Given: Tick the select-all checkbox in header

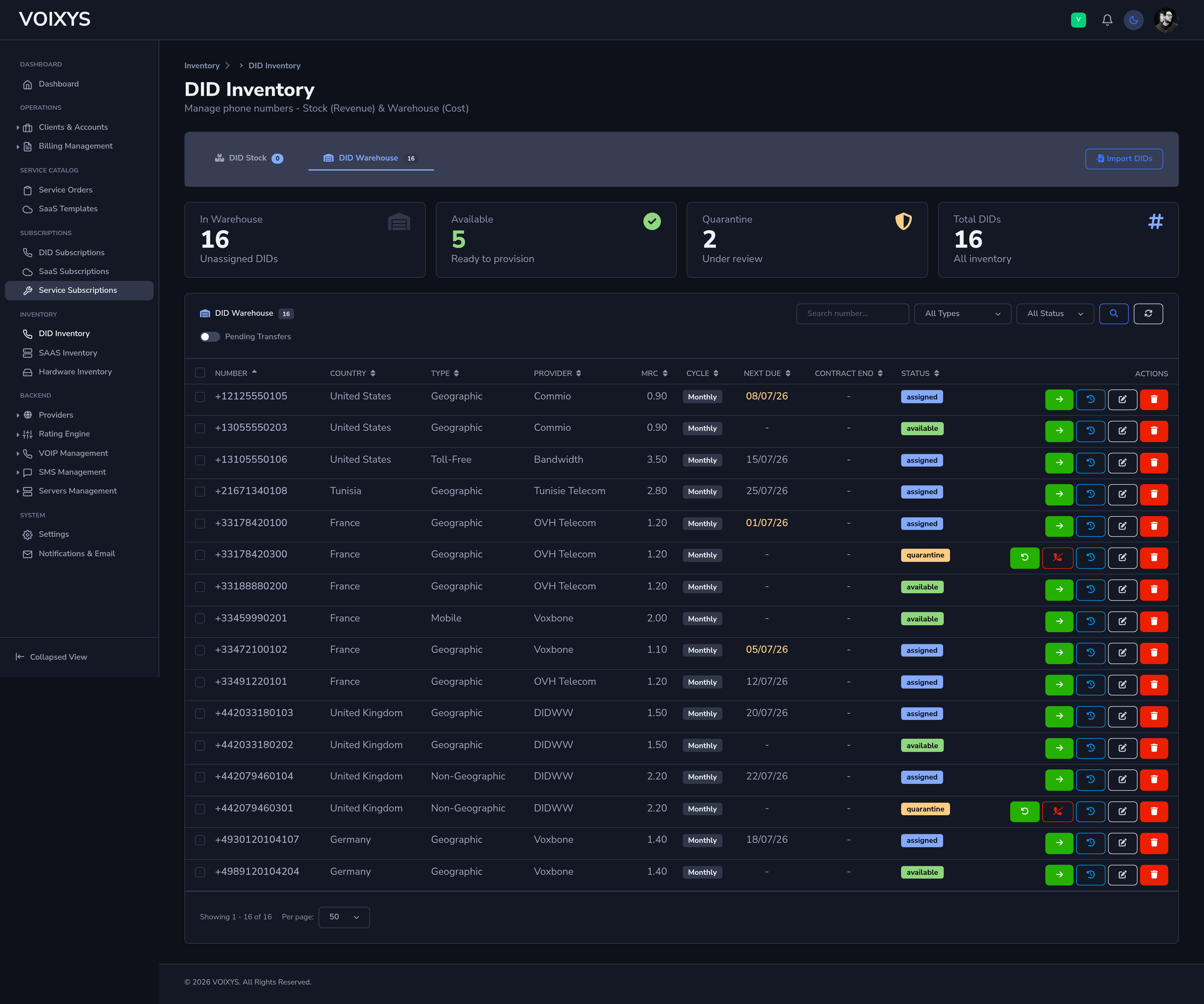Looking at the screenshot, I should (200, 373).
